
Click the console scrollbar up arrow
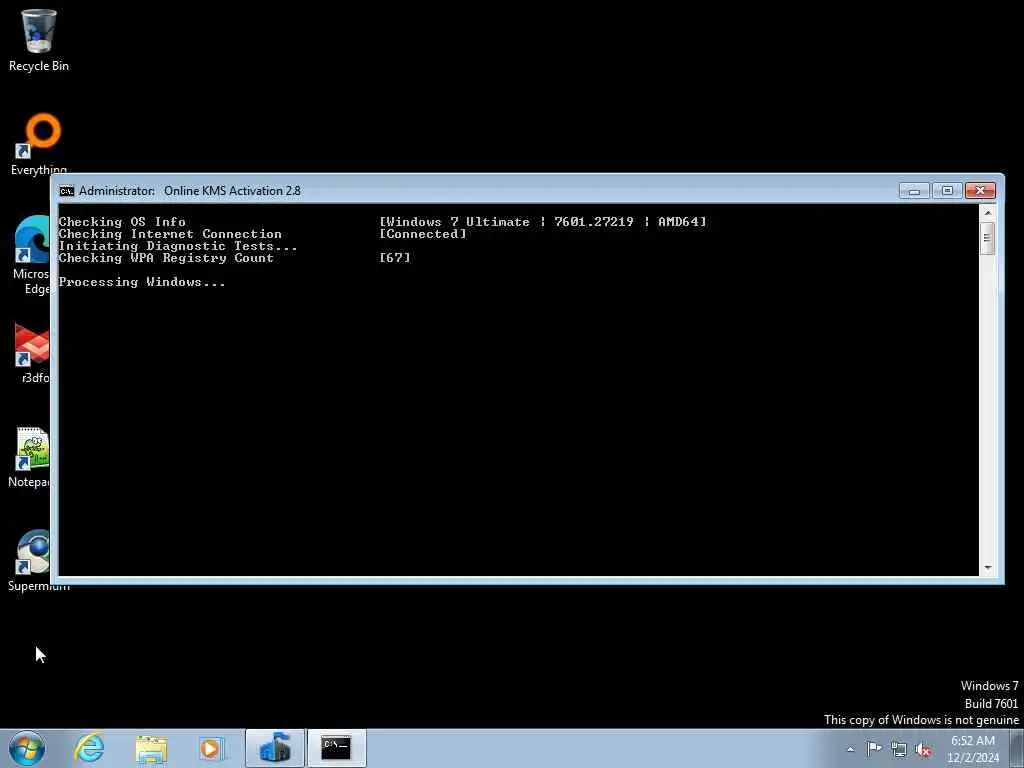[x=987, y=213]
